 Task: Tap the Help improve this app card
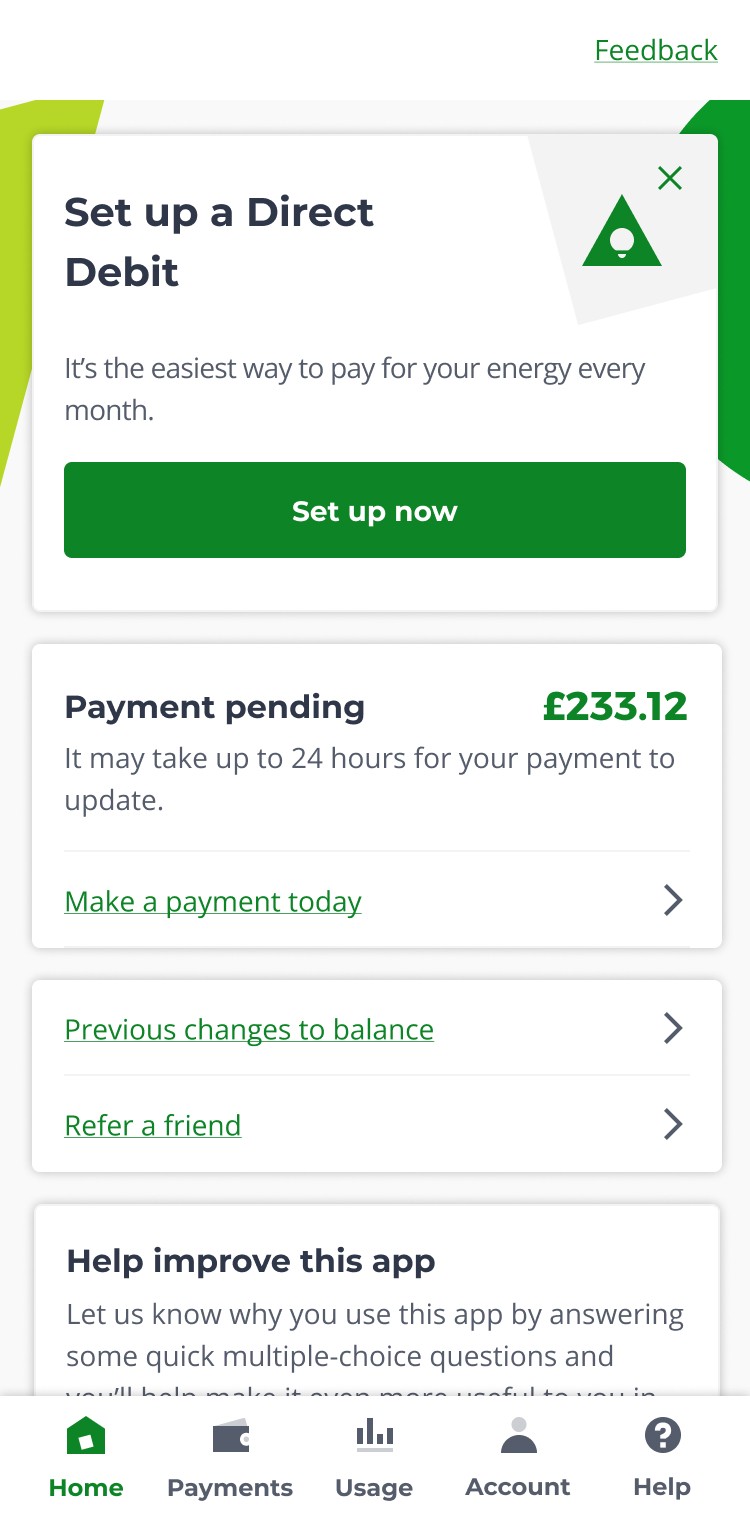pos(377,1300)
